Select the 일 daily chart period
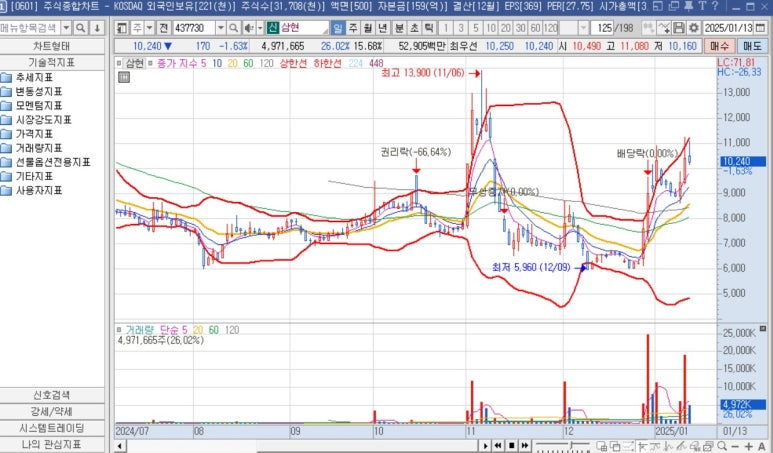This screenshot has width=773, height=453. tap(338, 28)
